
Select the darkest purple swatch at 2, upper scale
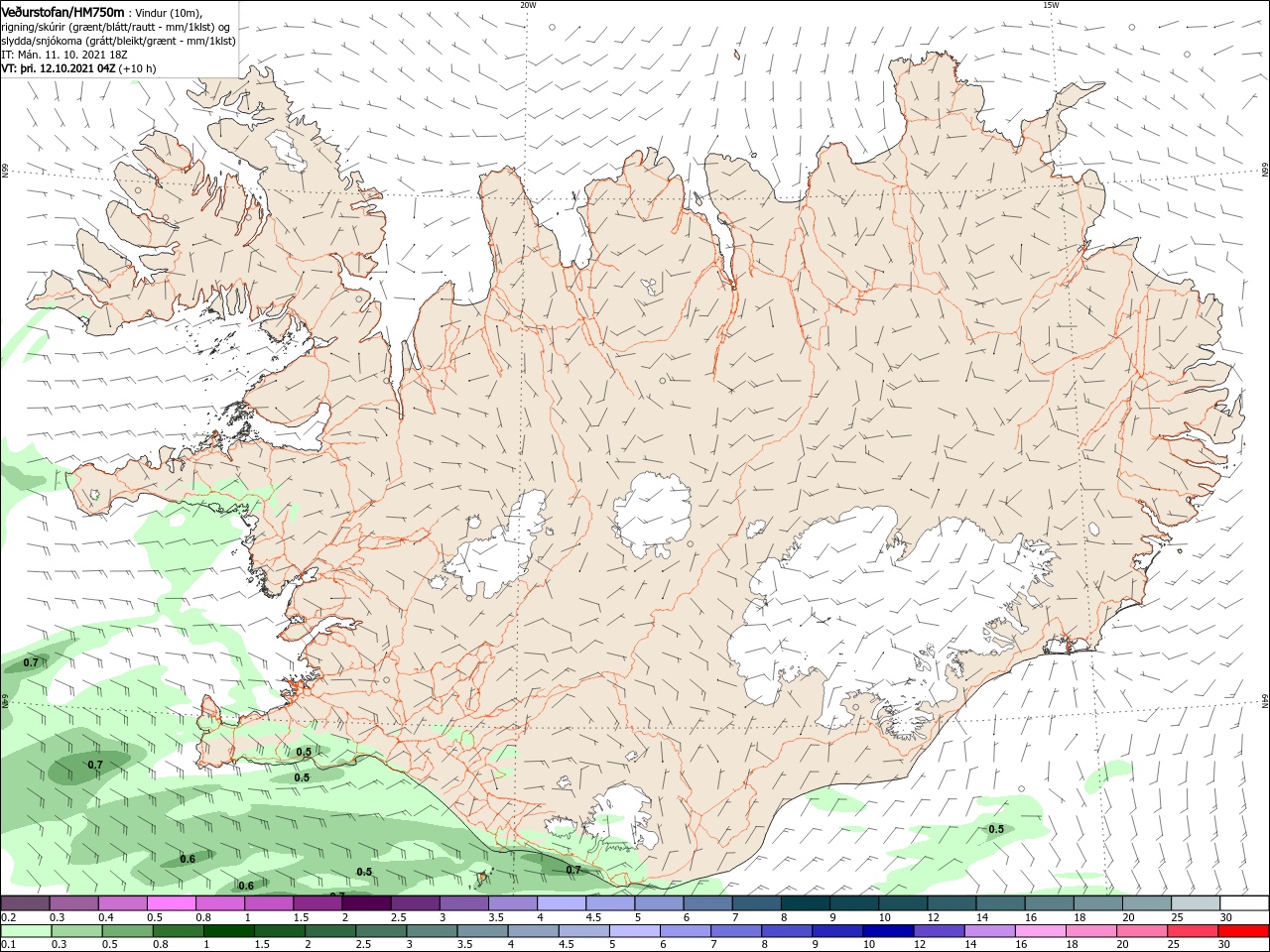click(366, 903)
